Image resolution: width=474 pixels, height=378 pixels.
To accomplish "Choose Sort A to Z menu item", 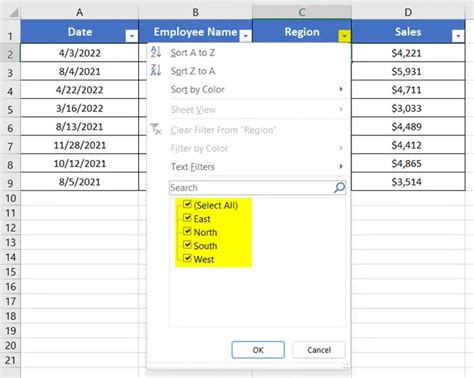I will (x=248, y=52).
